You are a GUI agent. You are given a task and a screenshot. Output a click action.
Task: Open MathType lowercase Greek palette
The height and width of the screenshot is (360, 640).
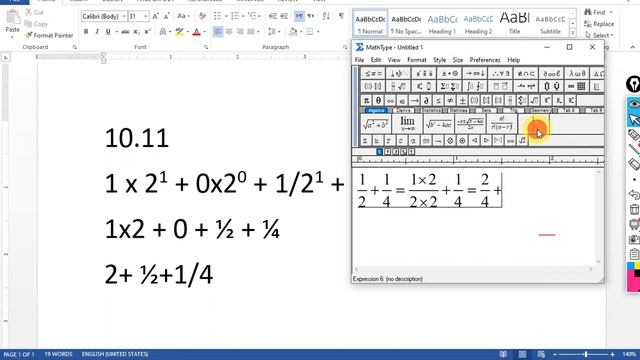coord(577,73)
